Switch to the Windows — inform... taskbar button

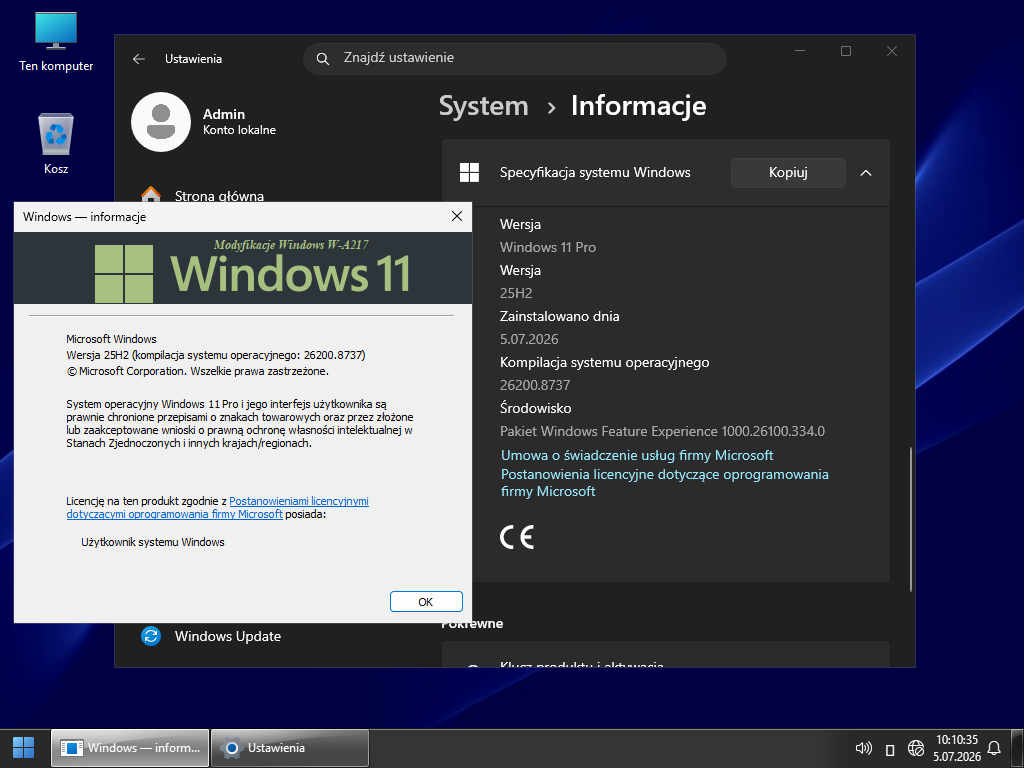coord(130,748)
